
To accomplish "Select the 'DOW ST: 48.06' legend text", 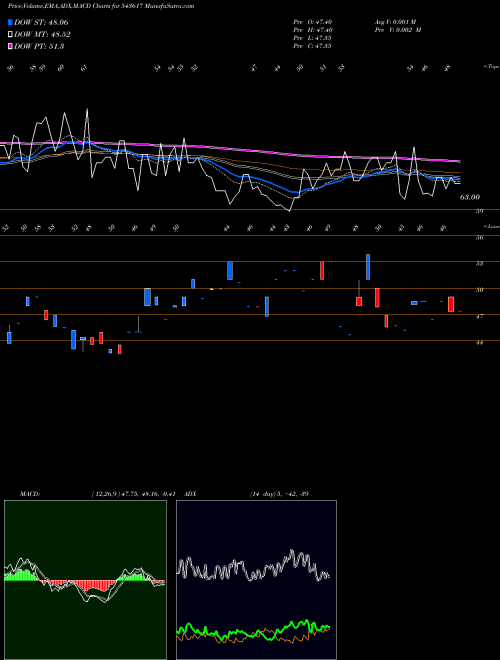I will tap(41, 22).
